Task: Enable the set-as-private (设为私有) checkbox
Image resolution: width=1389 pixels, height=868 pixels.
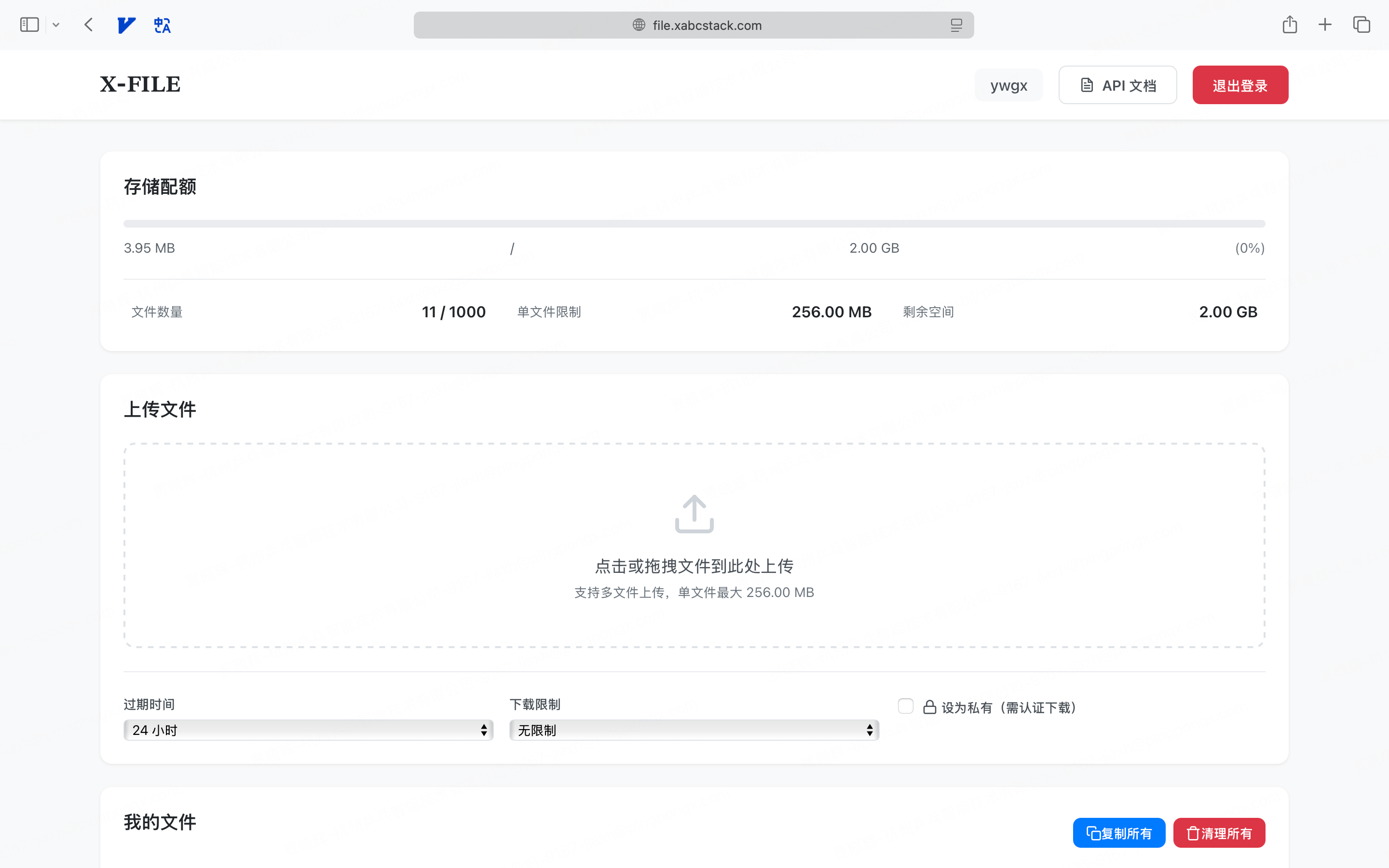Action: pos(905,706)
